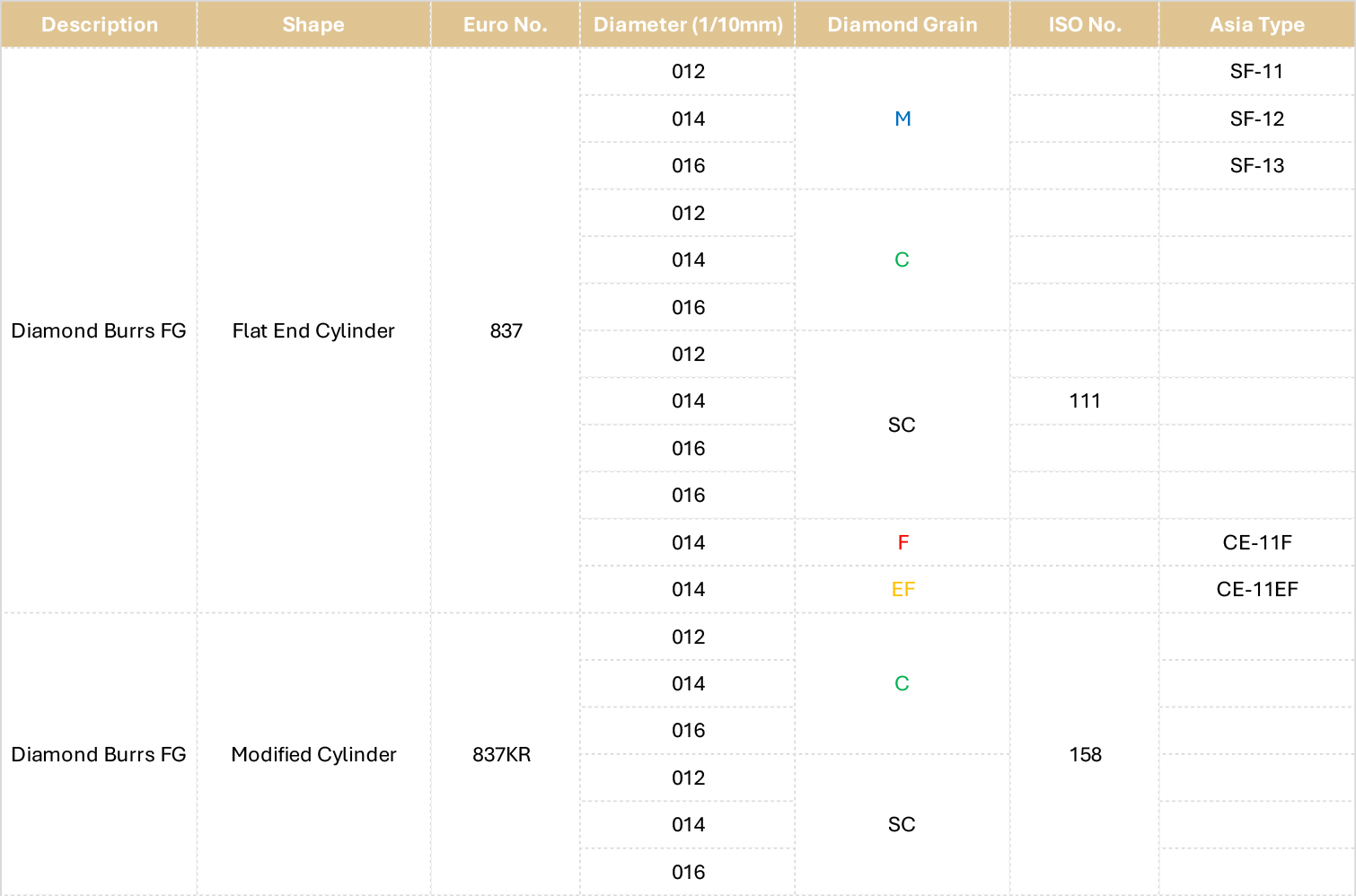
Task: Select the Euro number 837 cell
Action: [506, 330]
